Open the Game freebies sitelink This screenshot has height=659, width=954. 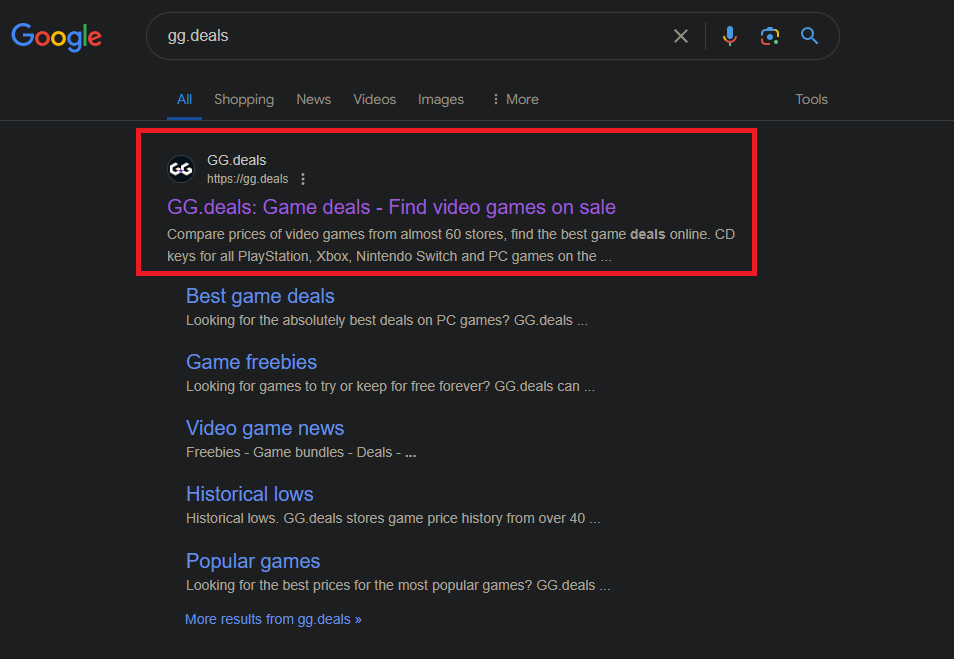pos(251,362)
